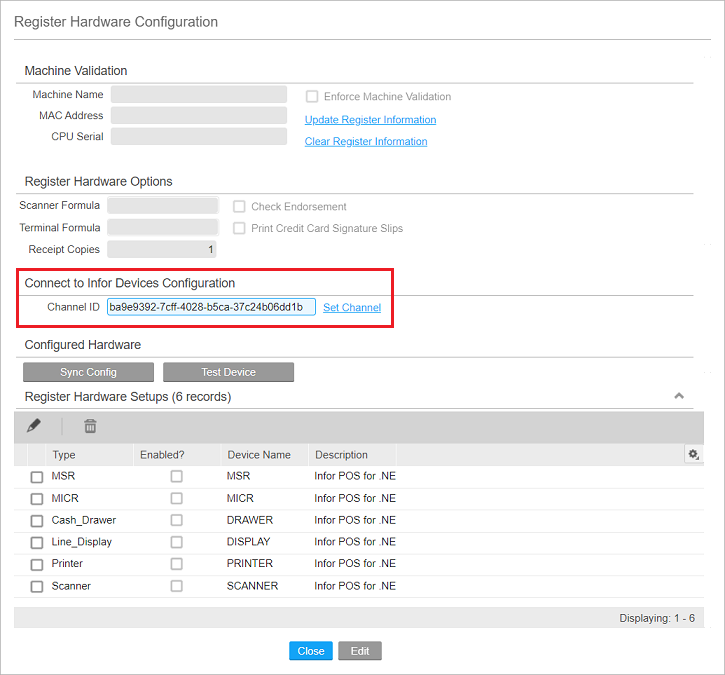
Task: Click the Close button
Action: (311, 651)
